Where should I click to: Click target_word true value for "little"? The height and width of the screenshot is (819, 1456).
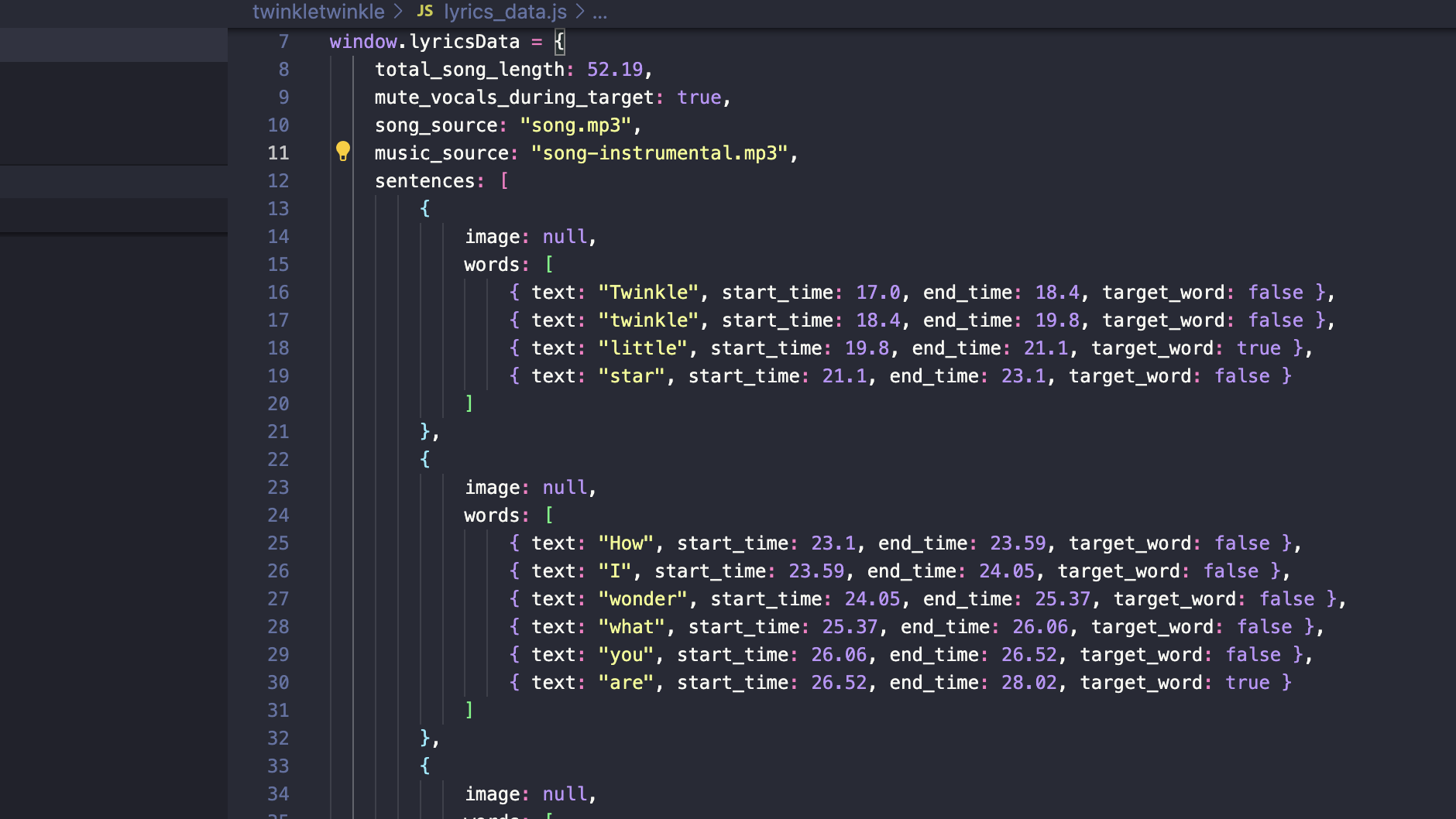pos(1259,348)
